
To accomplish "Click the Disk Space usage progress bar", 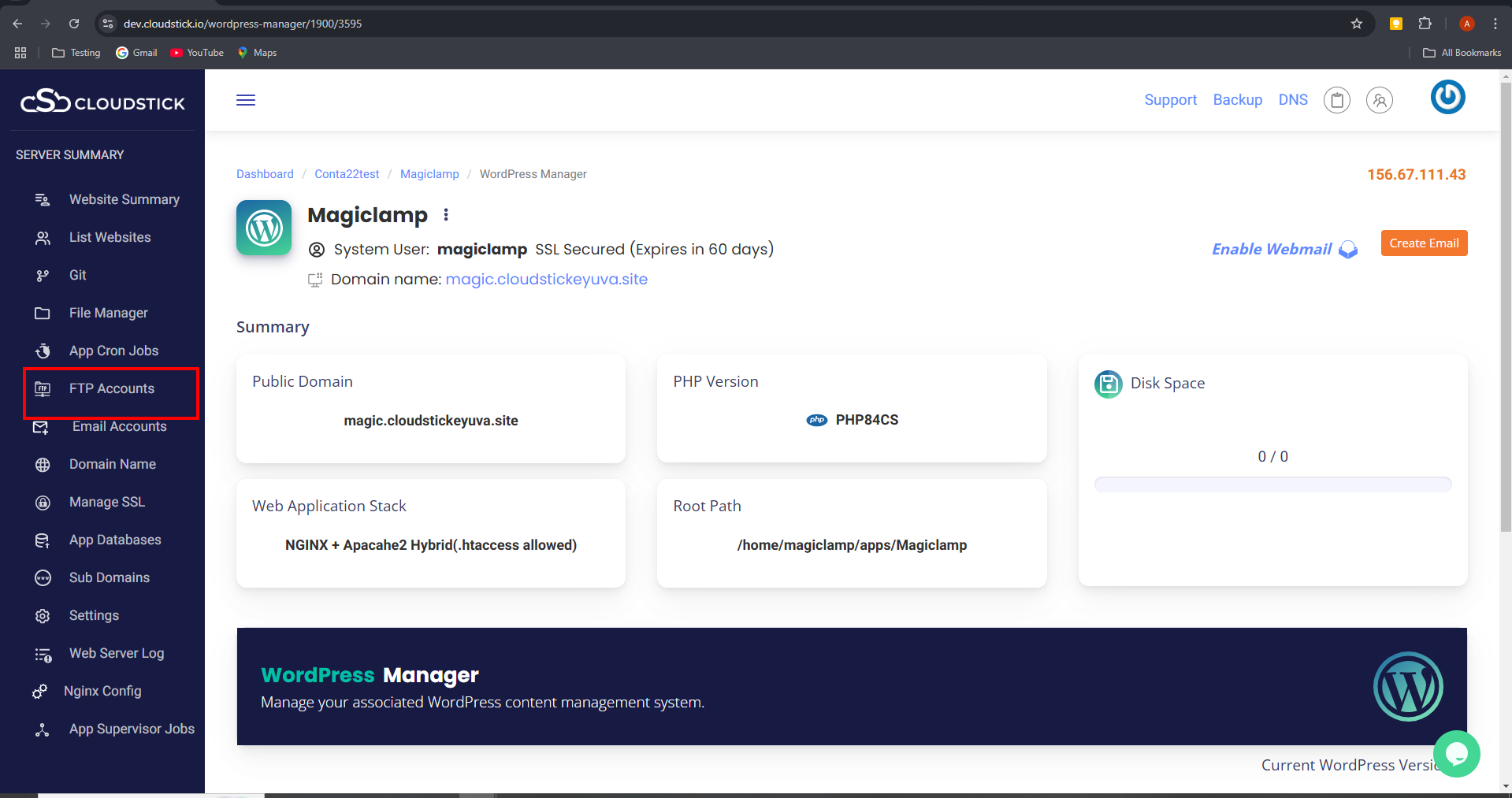I will coord(1272,484).
